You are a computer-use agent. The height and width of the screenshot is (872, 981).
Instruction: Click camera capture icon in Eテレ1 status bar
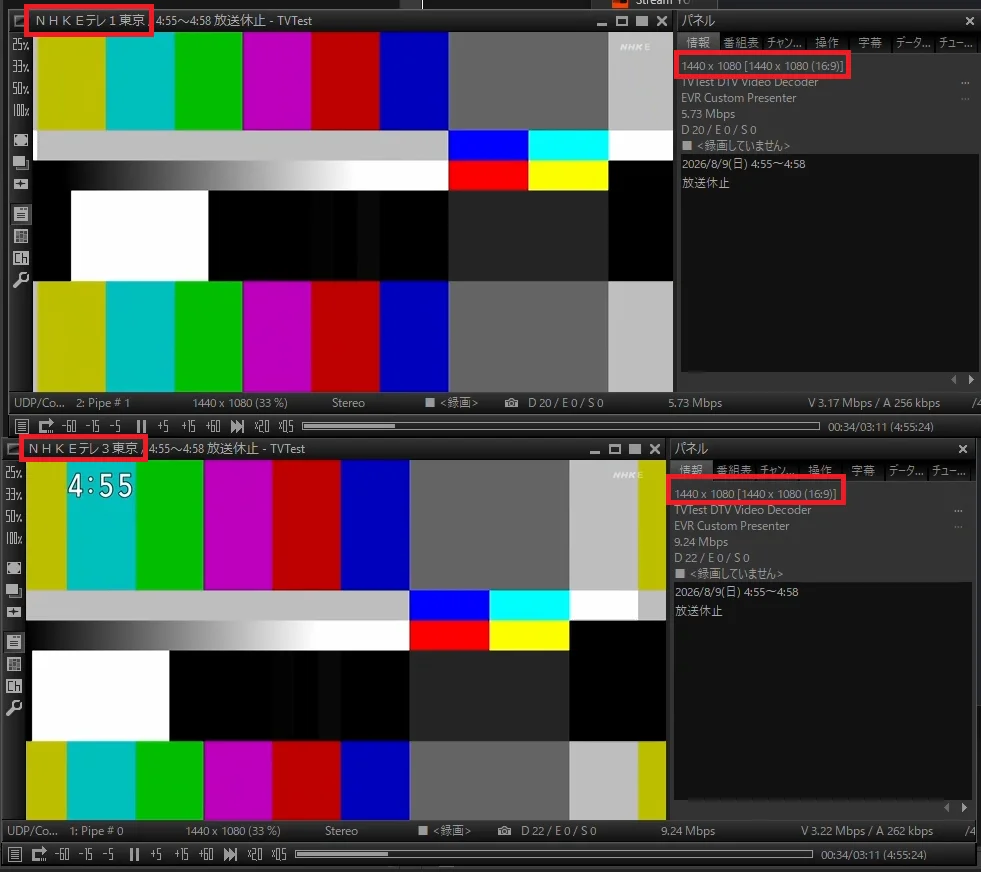pos(511,403)
